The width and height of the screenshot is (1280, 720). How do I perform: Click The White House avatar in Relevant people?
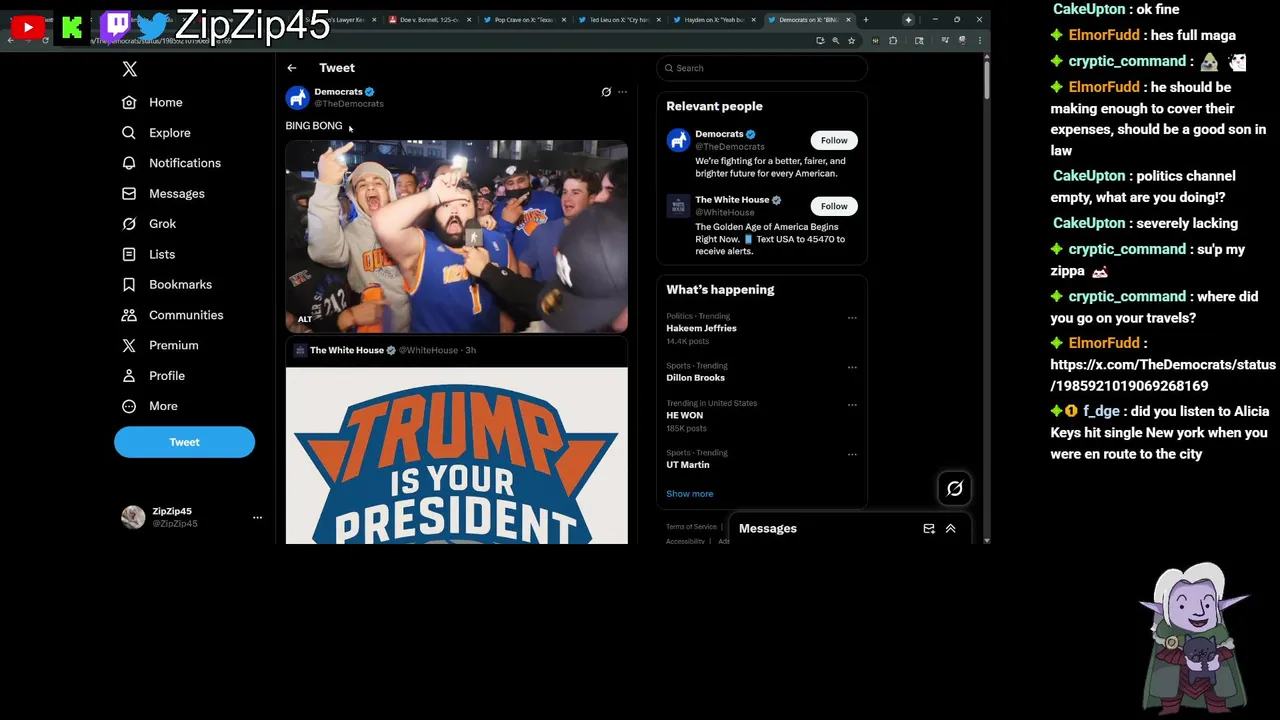(678, 205)
